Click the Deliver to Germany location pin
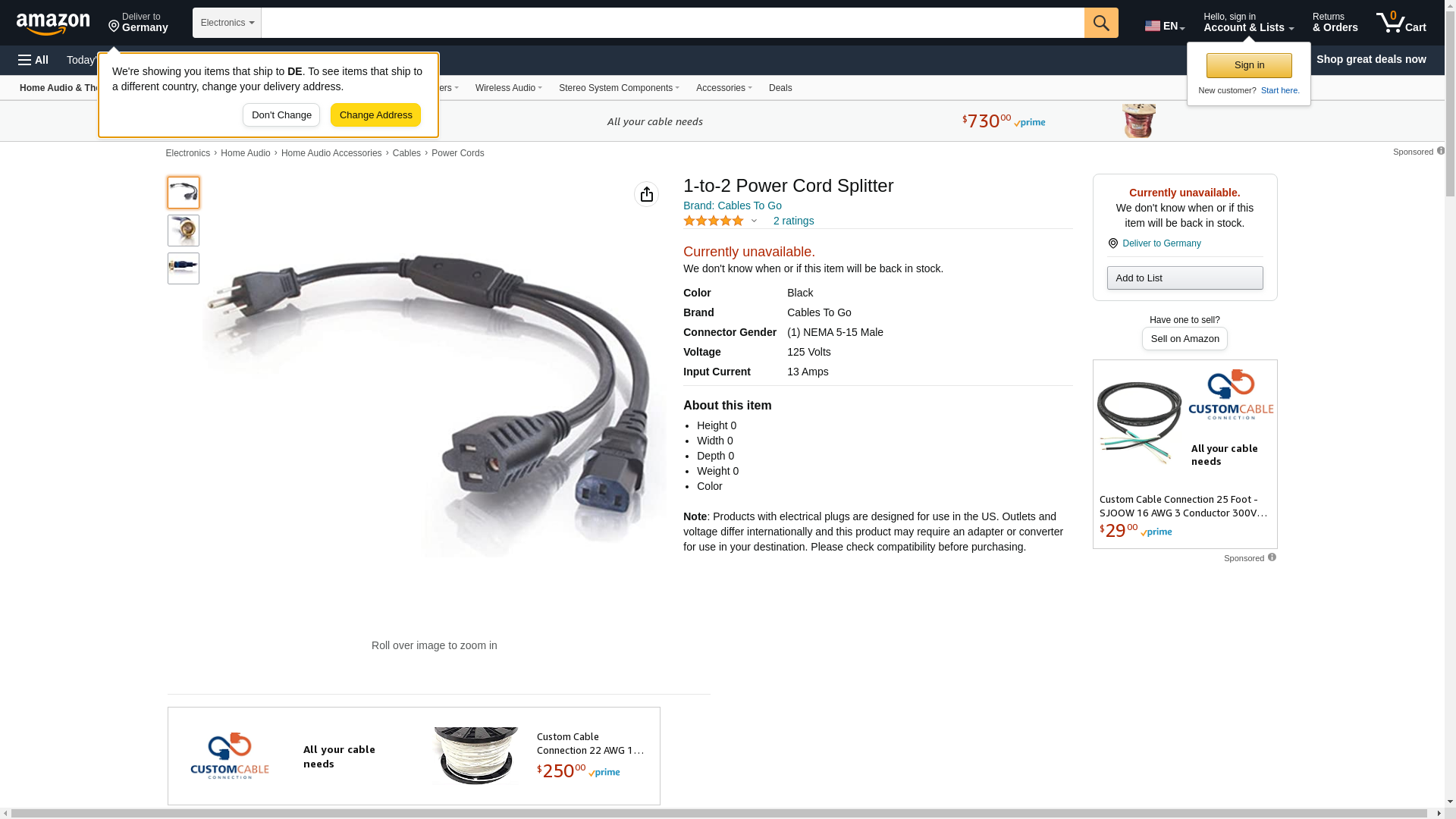Viewport: 1456px width, 819px height. [114, 27]
